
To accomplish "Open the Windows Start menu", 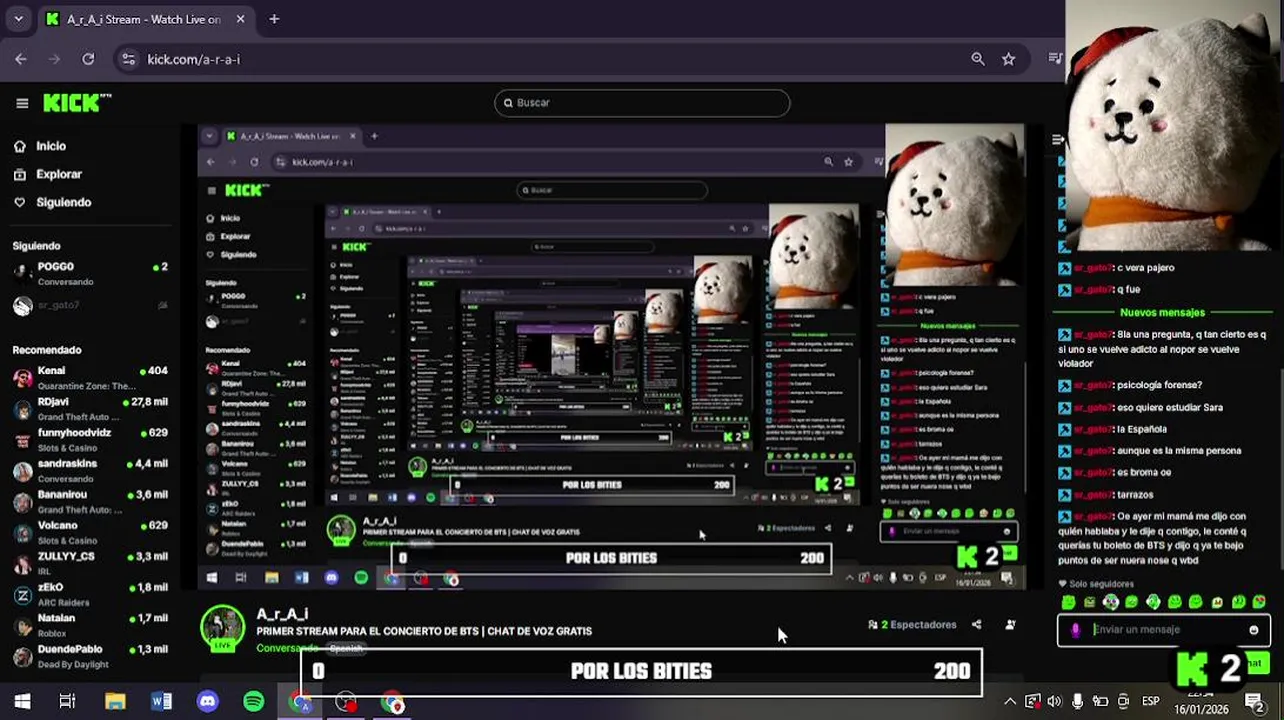I will 22,702.
